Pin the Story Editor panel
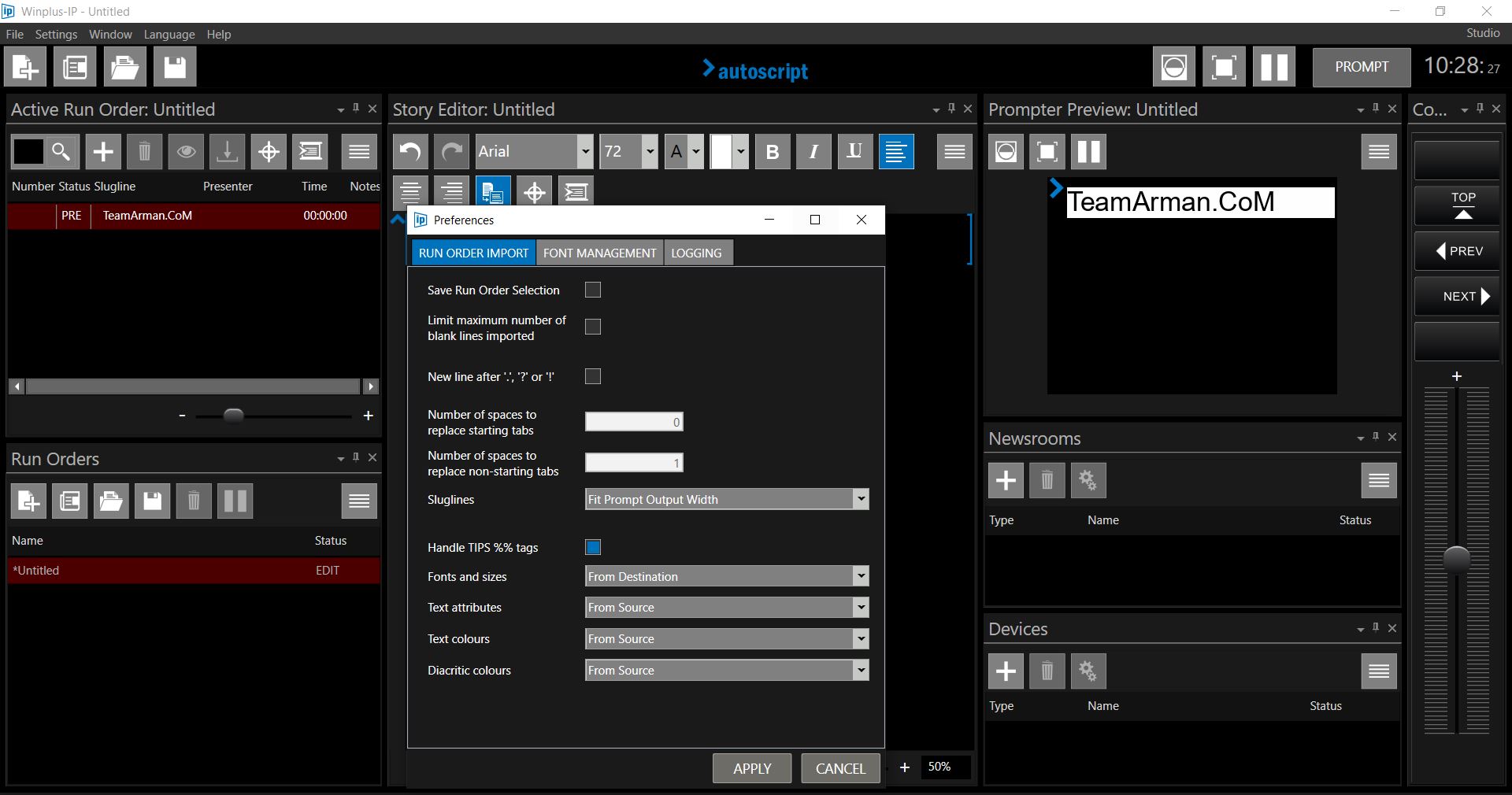Image resolution: width=1512 pixels, height=795 pixels. point(952,108)
